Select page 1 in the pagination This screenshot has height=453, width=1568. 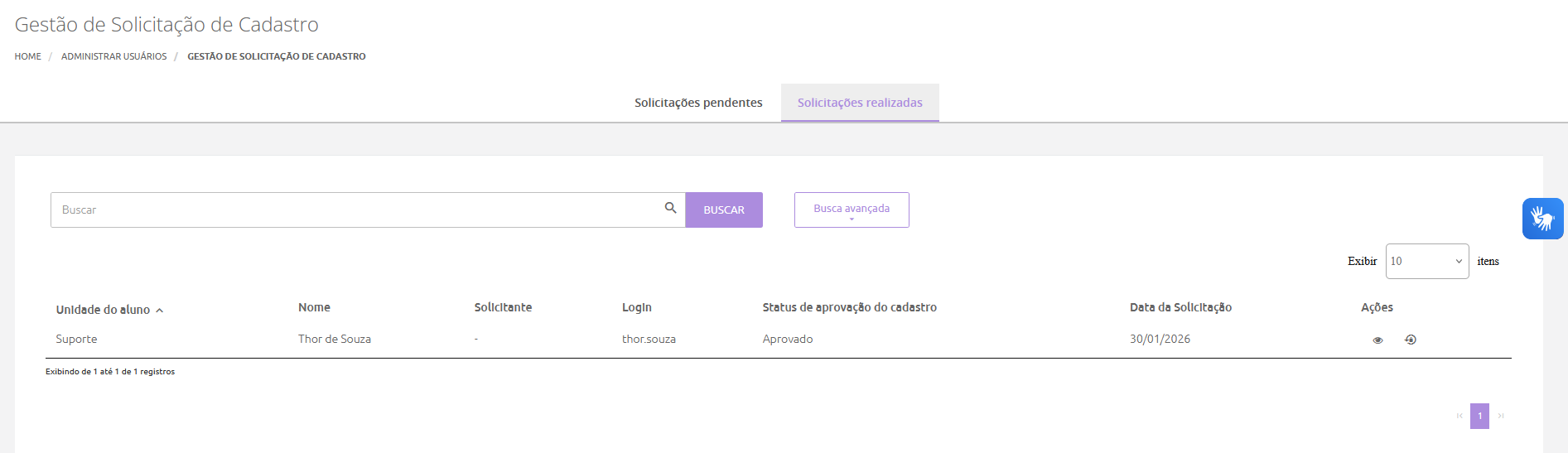tap(1479, 416)
